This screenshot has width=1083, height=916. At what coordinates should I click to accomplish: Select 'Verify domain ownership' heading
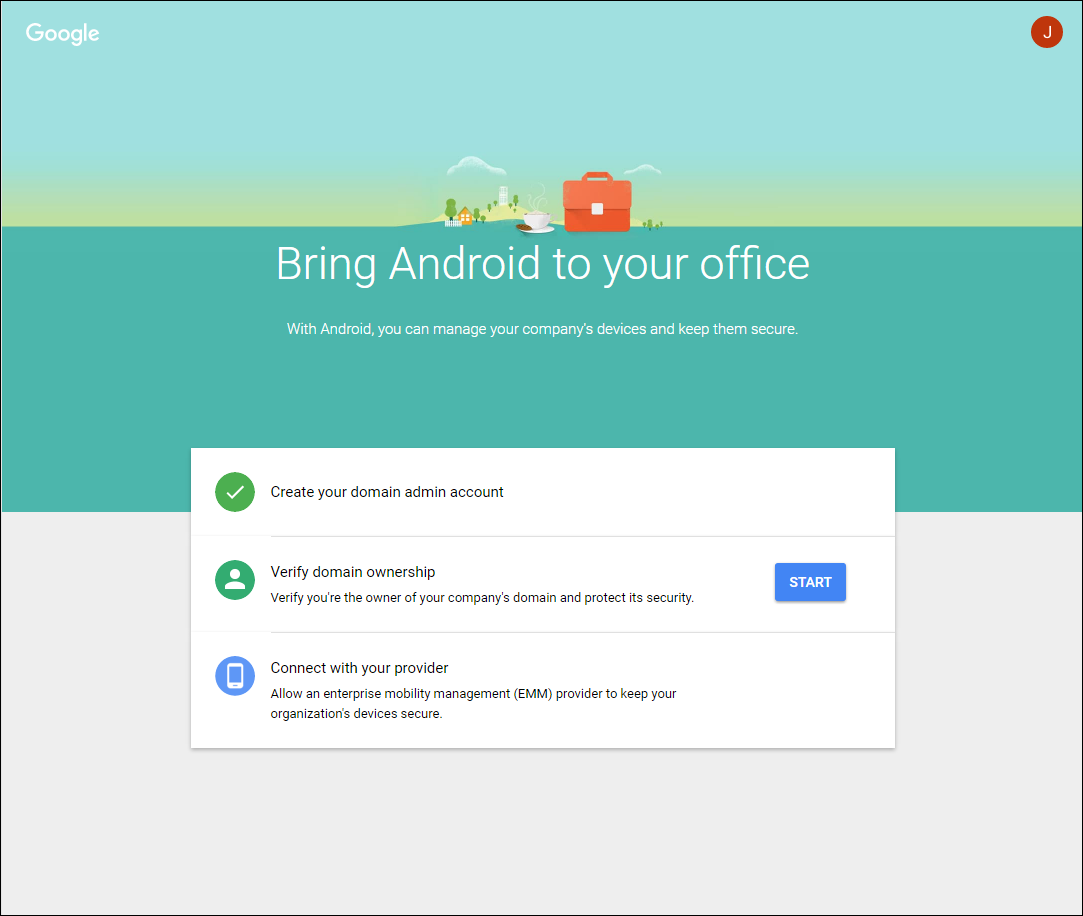353,572
